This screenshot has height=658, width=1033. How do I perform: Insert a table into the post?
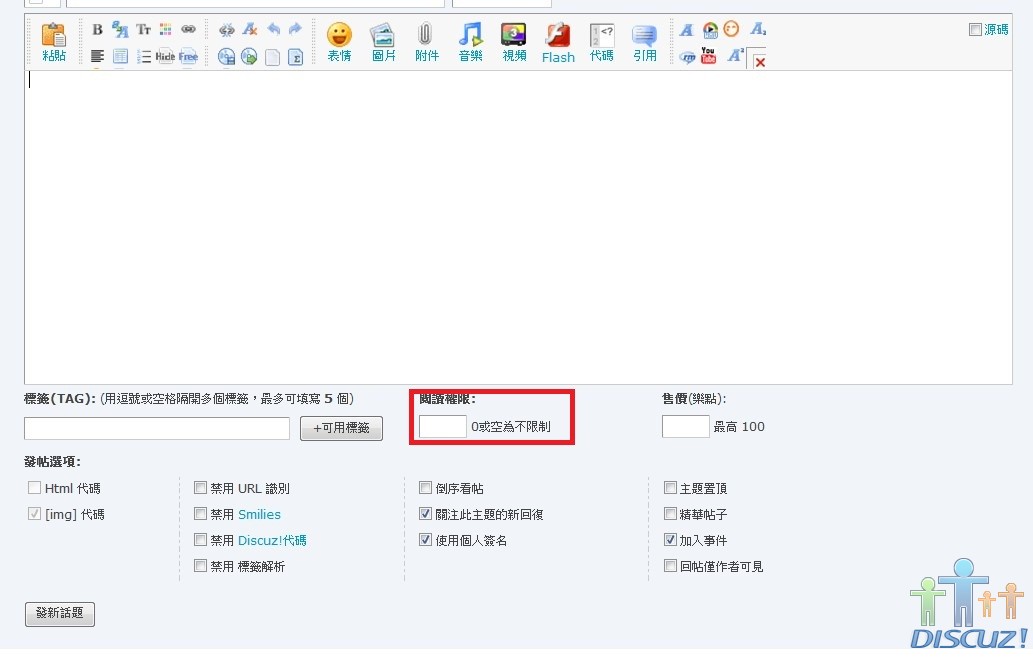120,57
